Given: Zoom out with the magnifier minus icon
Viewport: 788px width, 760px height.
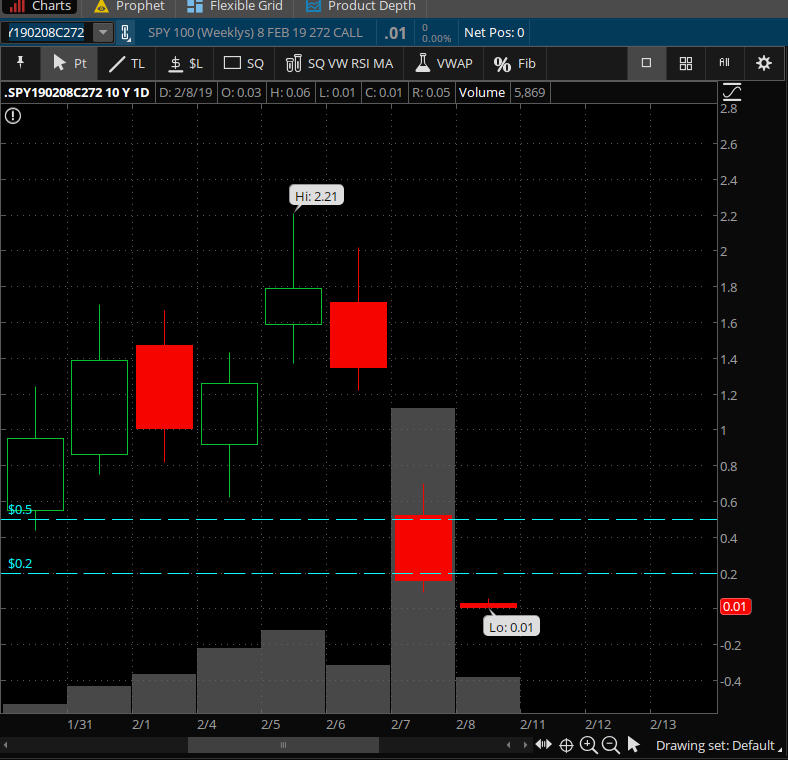Looking at the screenshot, I should click(x=610, y=745).
